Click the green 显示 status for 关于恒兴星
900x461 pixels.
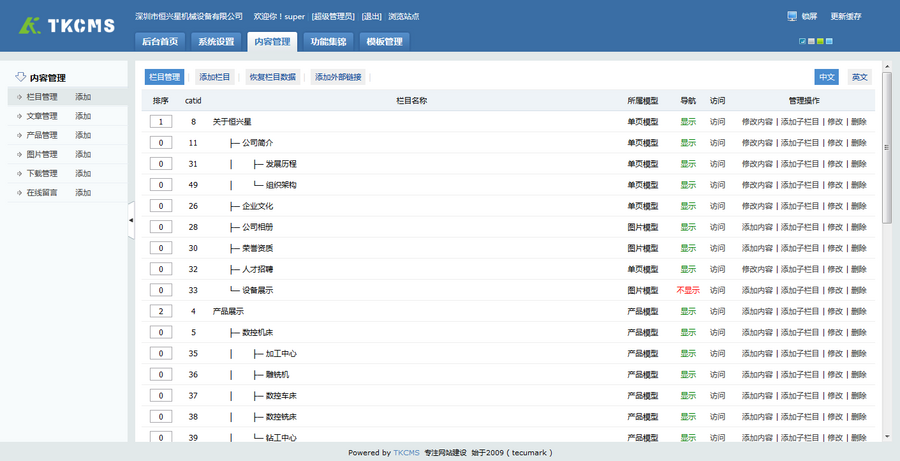(x=688, y=122)
